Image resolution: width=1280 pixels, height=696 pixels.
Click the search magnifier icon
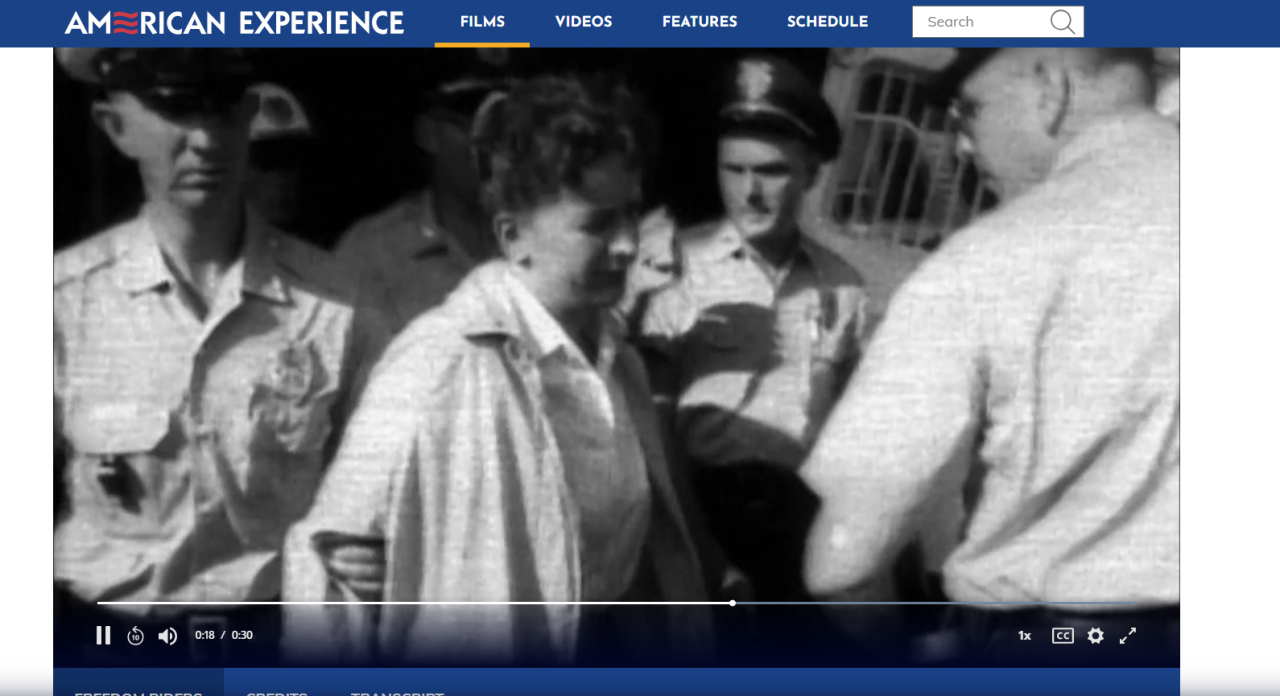(1062, 22)
